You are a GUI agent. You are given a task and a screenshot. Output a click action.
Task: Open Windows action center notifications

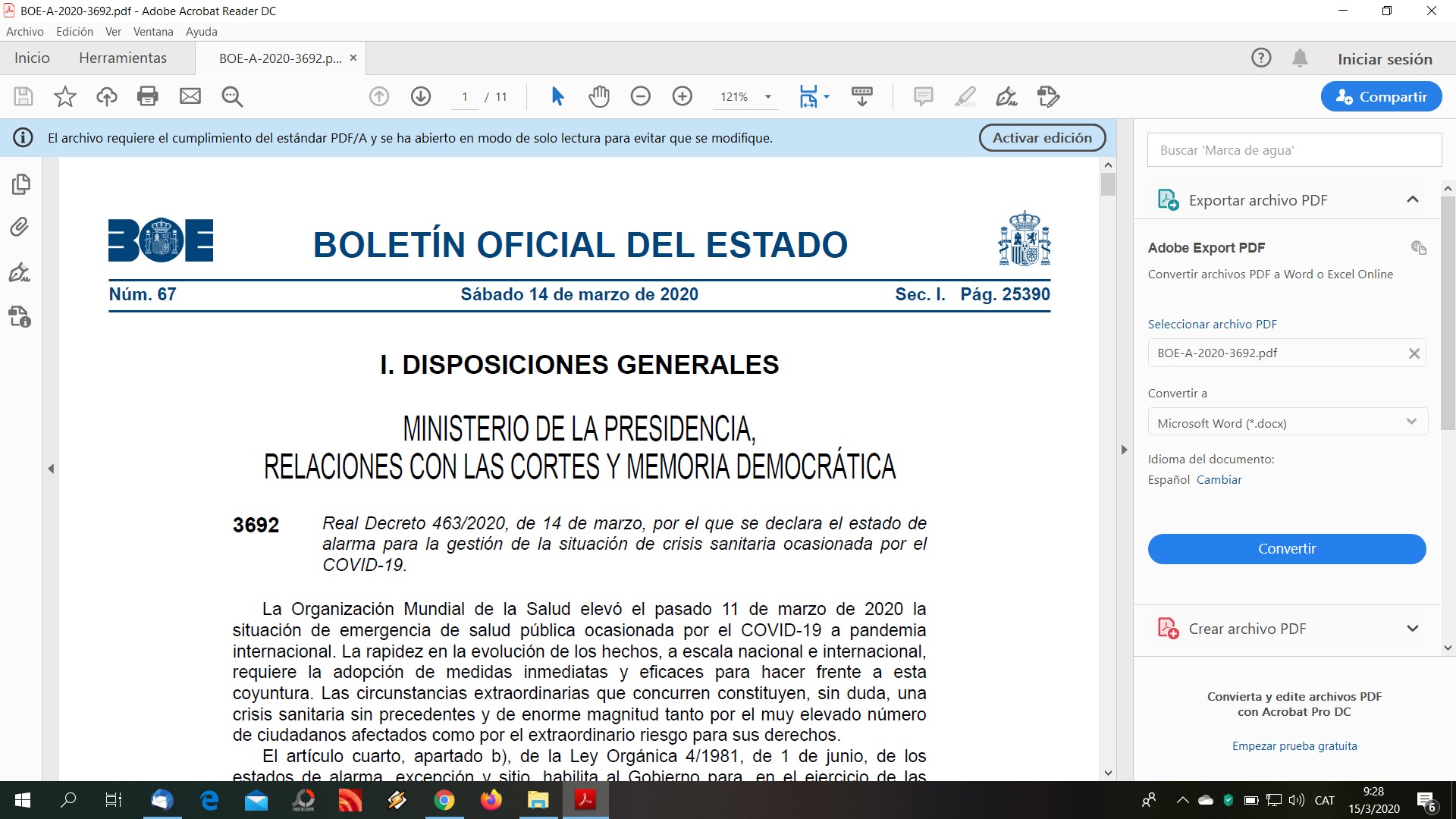tap(1427, 801)
